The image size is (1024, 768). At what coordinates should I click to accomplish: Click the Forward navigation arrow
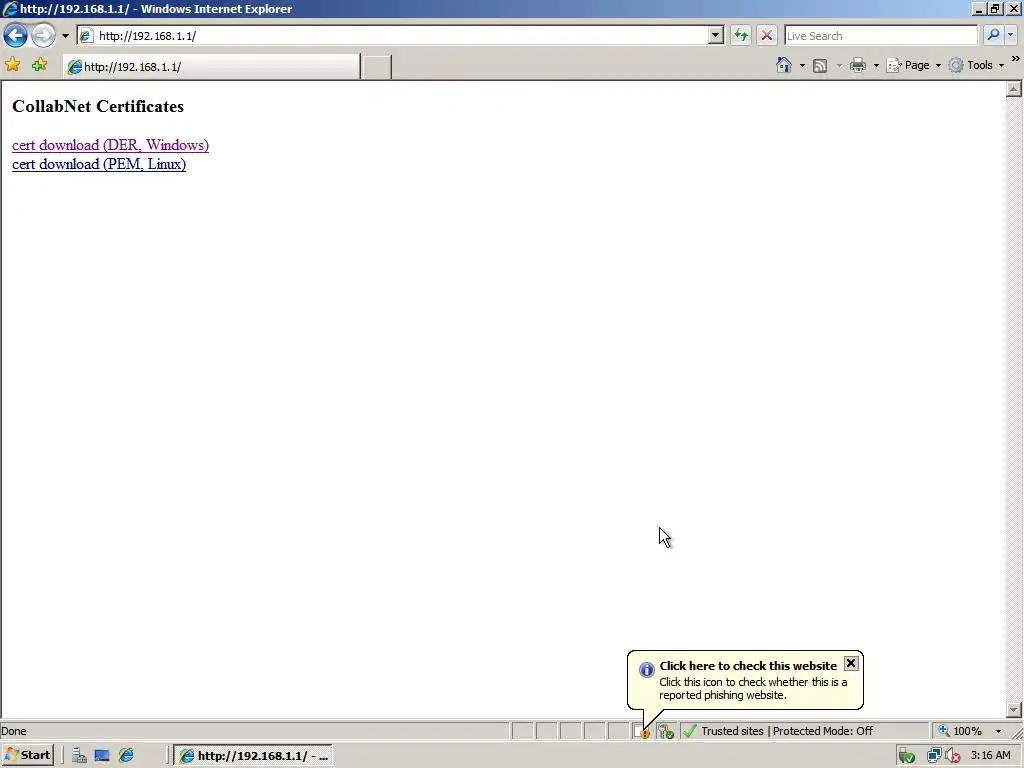coord(43,35)
